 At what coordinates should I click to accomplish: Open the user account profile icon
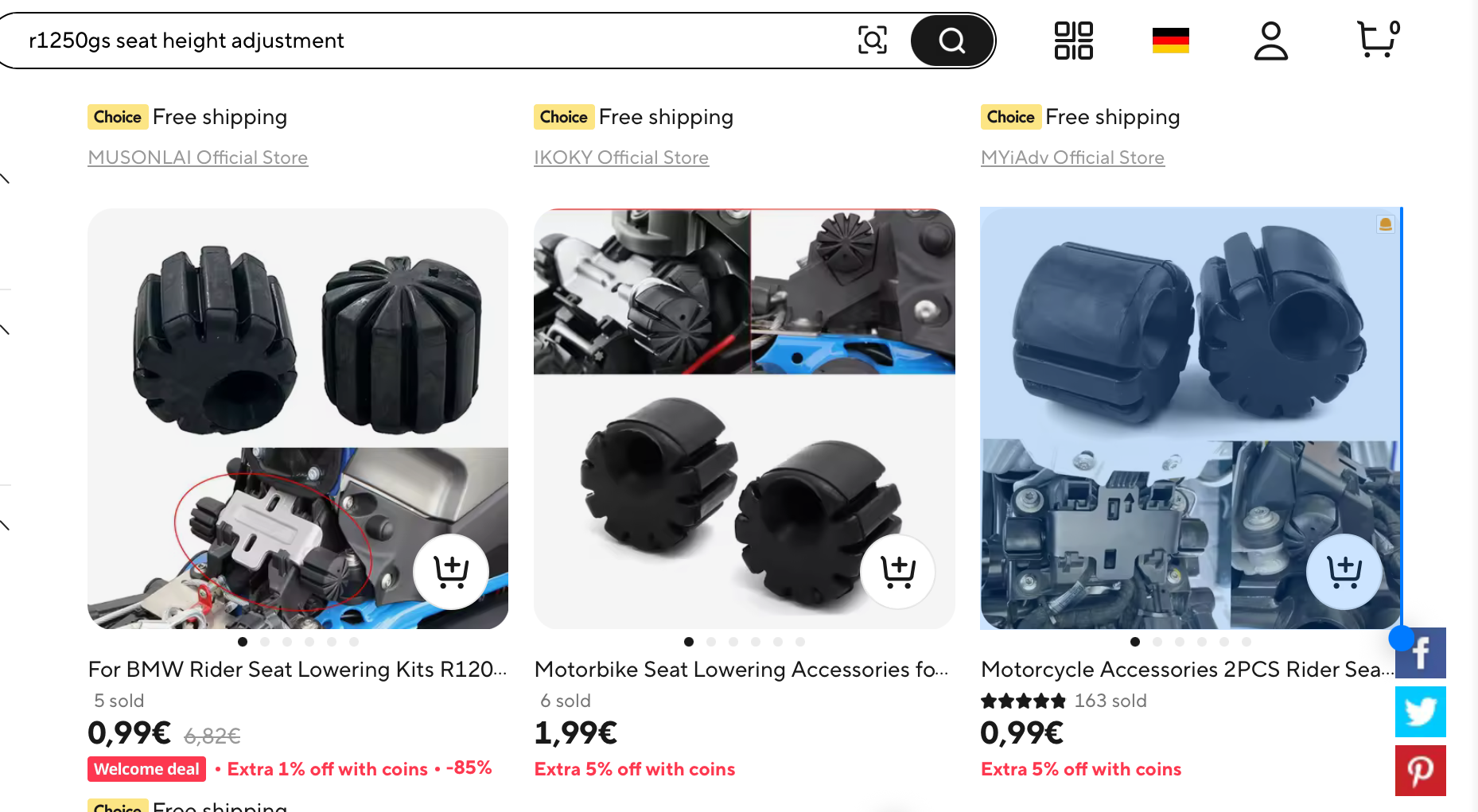pos(1270,41)
